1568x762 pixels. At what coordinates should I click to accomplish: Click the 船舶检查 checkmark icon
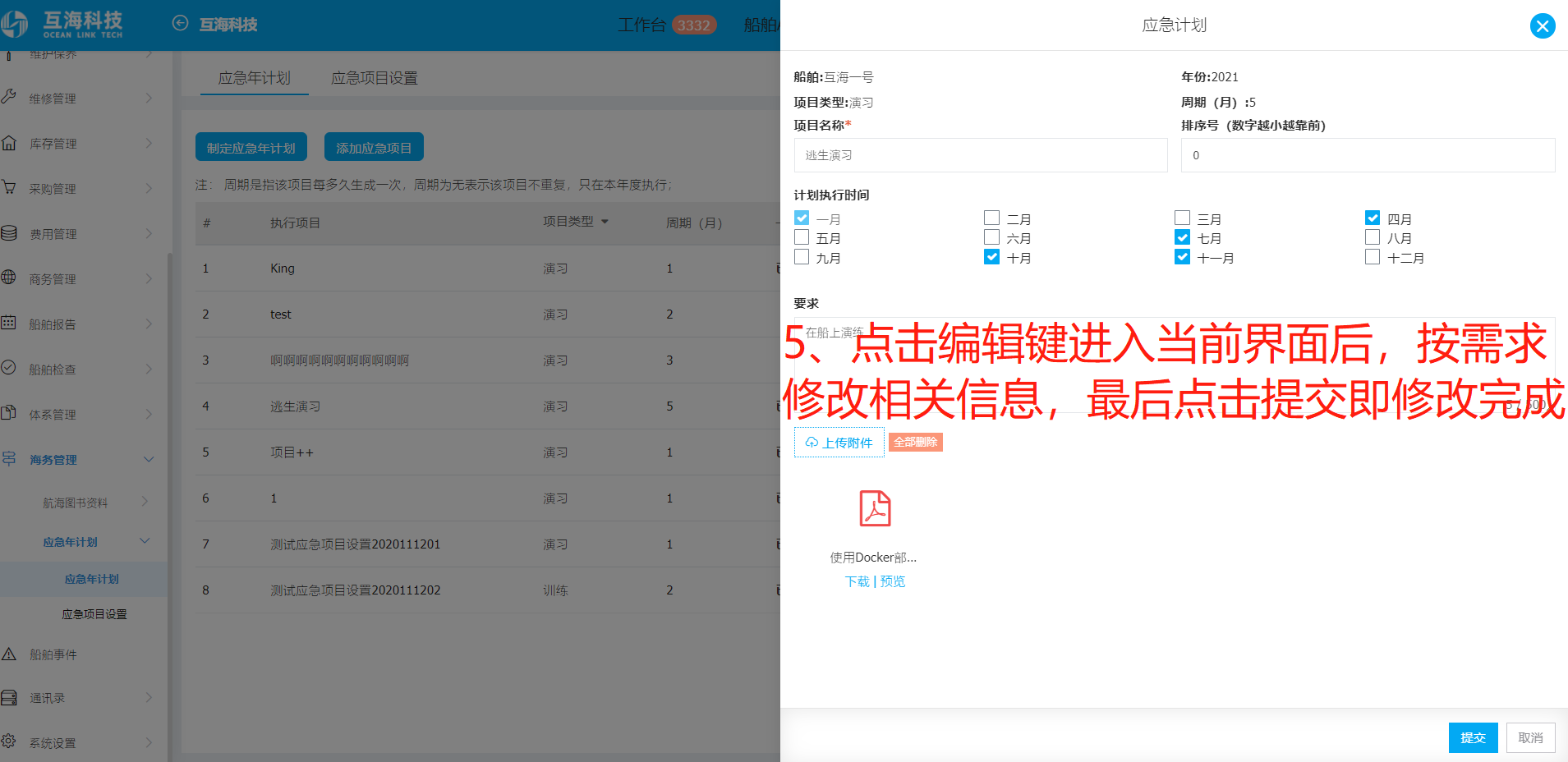pos(9,368)
